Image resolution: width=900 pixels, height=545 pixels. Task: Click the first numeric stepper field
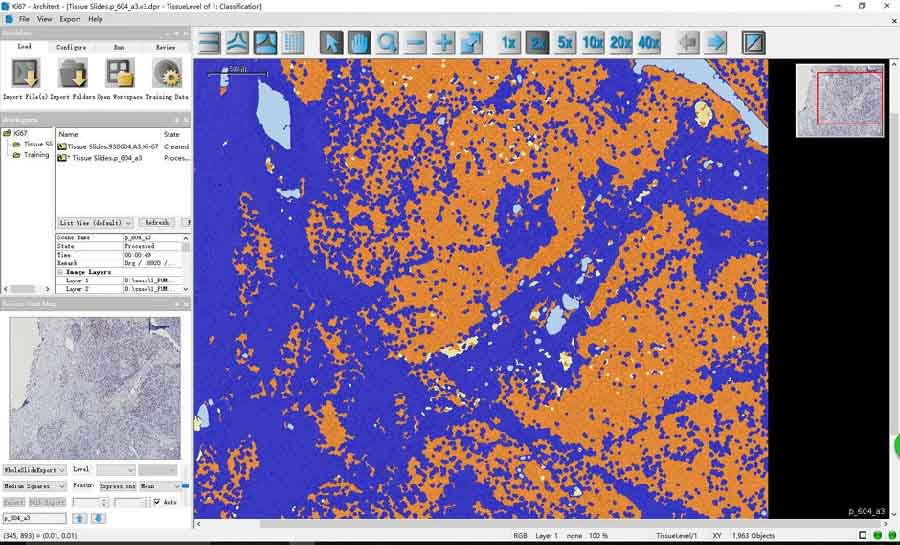(x=90, y=502)
